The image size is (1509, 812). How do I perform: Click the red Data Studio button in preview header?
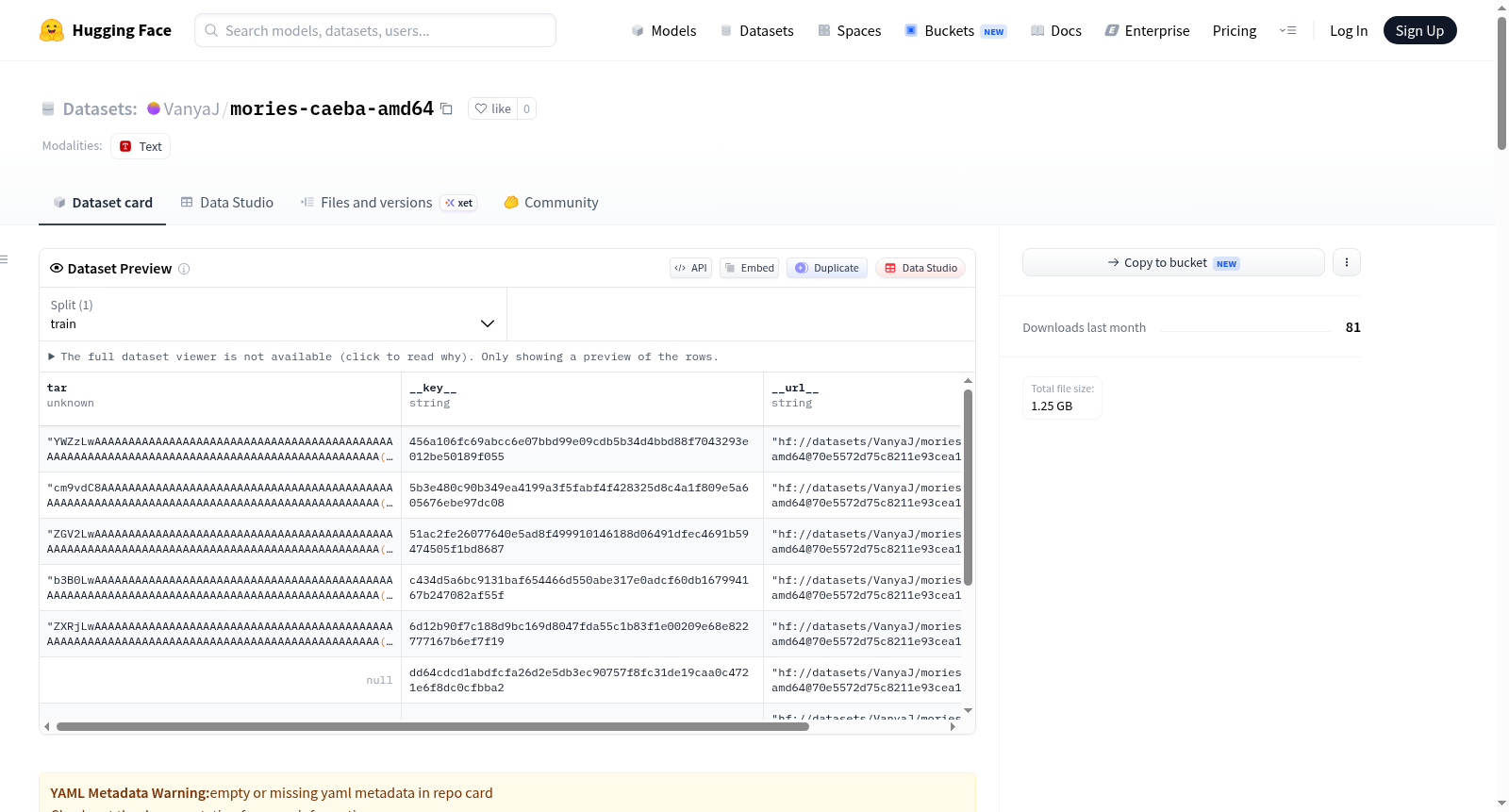pos(920,268)
